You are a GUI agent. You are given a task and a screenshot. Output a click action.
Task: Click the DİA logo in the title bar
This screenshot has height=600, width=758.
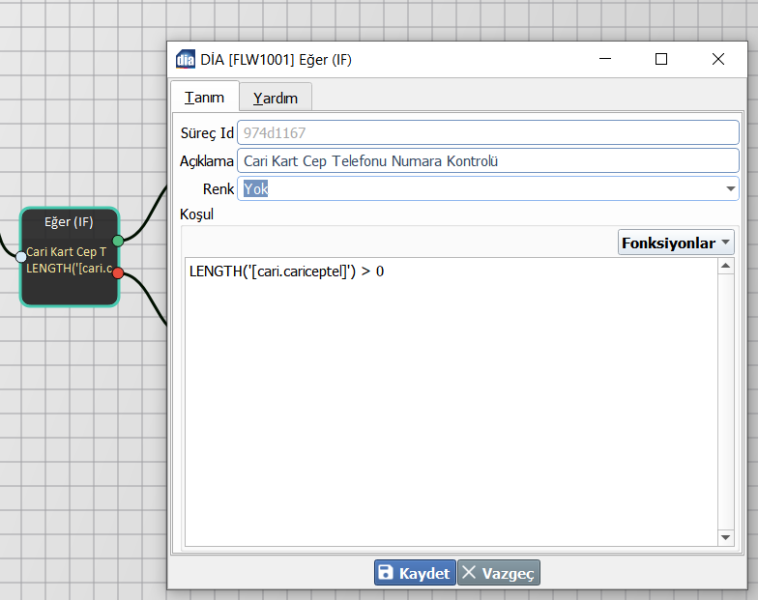click(185, 59)
